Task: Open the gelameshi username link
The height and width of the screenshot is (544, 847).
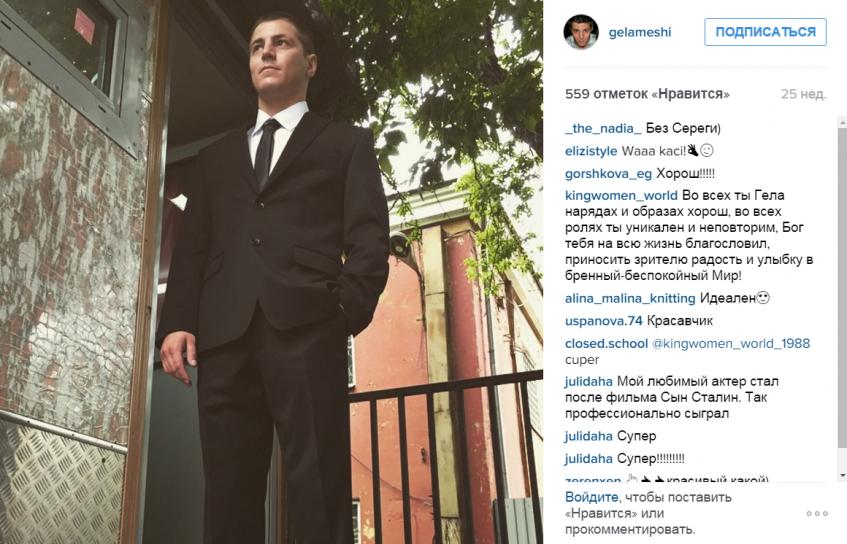Action: [640, 32]
